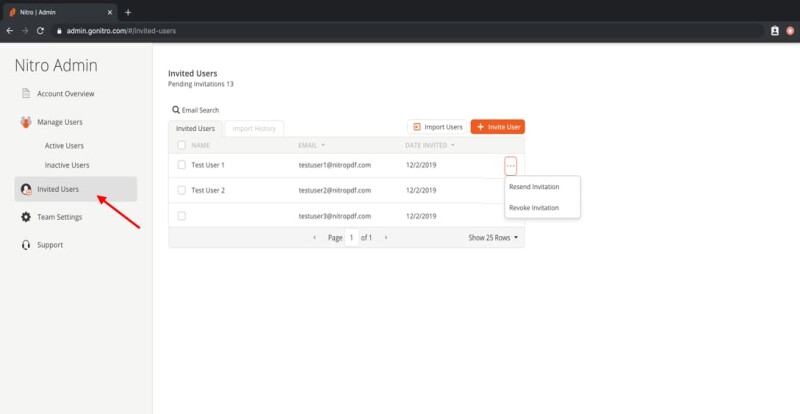Tick the checkbox for Test User 2
The image size is (800, 414).
(x=181, y=190)
